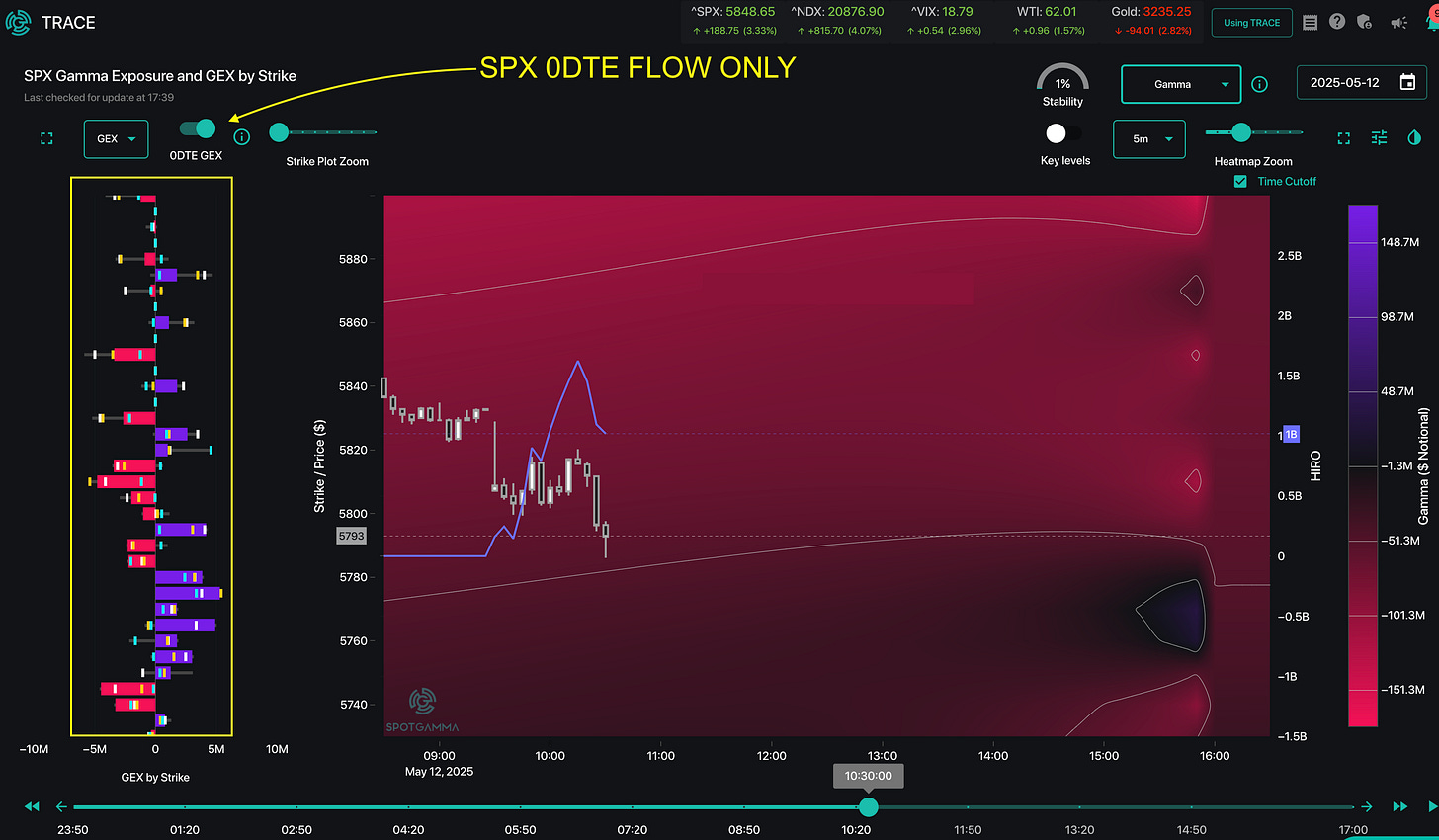Click the megaphone announcements icon

pos(1397,22)
